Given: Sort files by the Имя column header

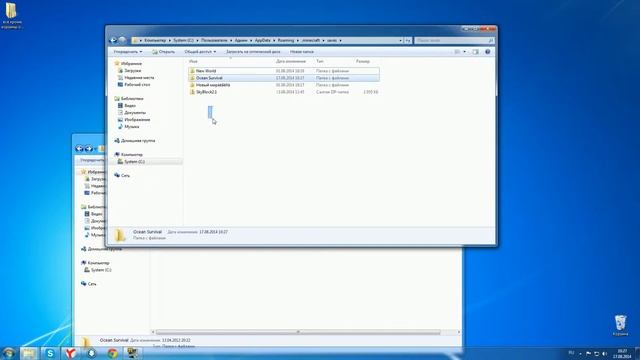Looking at the screenshot, I should tap(193, 61).
